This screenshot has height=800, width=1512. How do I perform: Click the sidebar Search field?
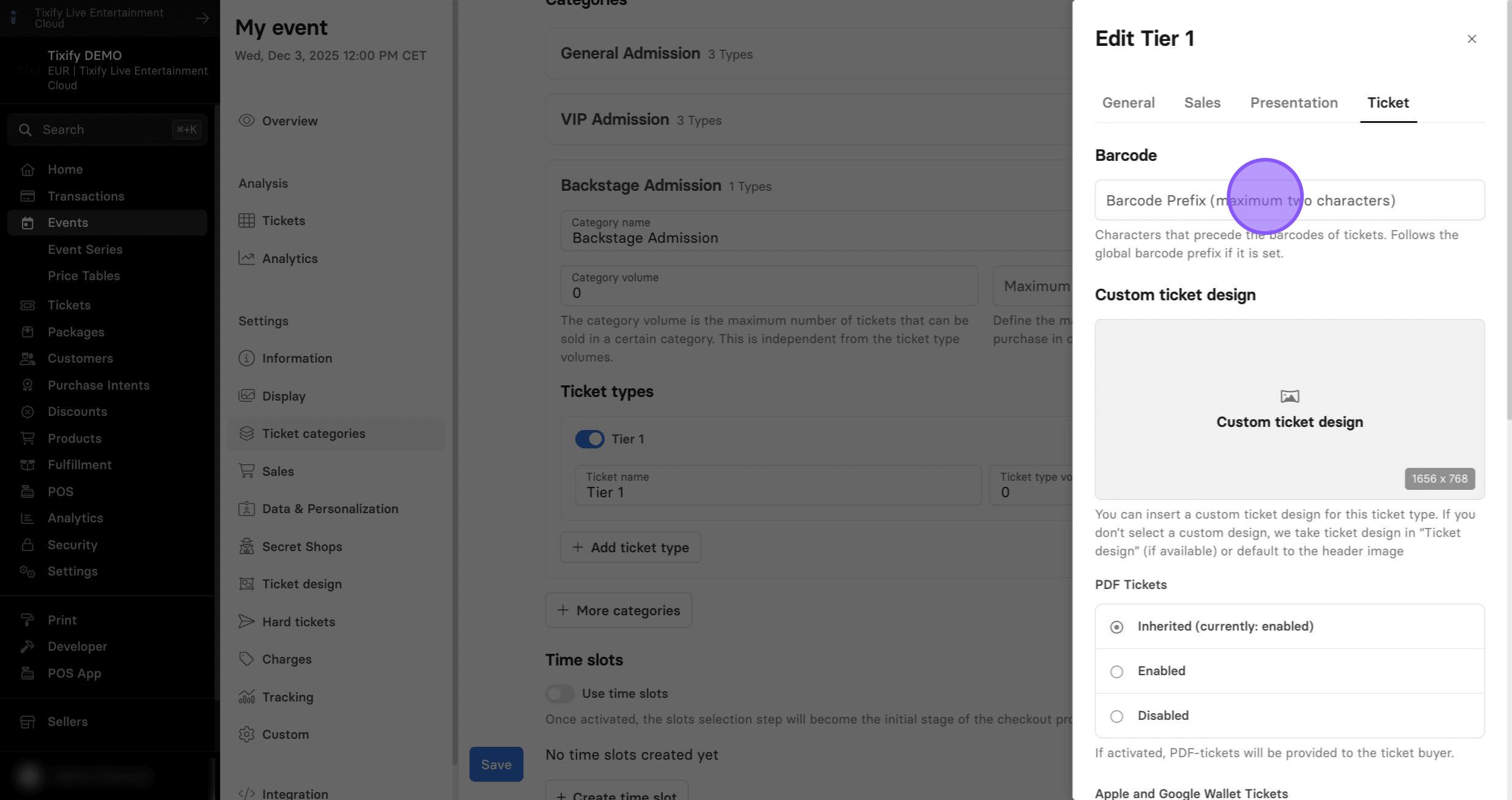[x=108, y=130]
